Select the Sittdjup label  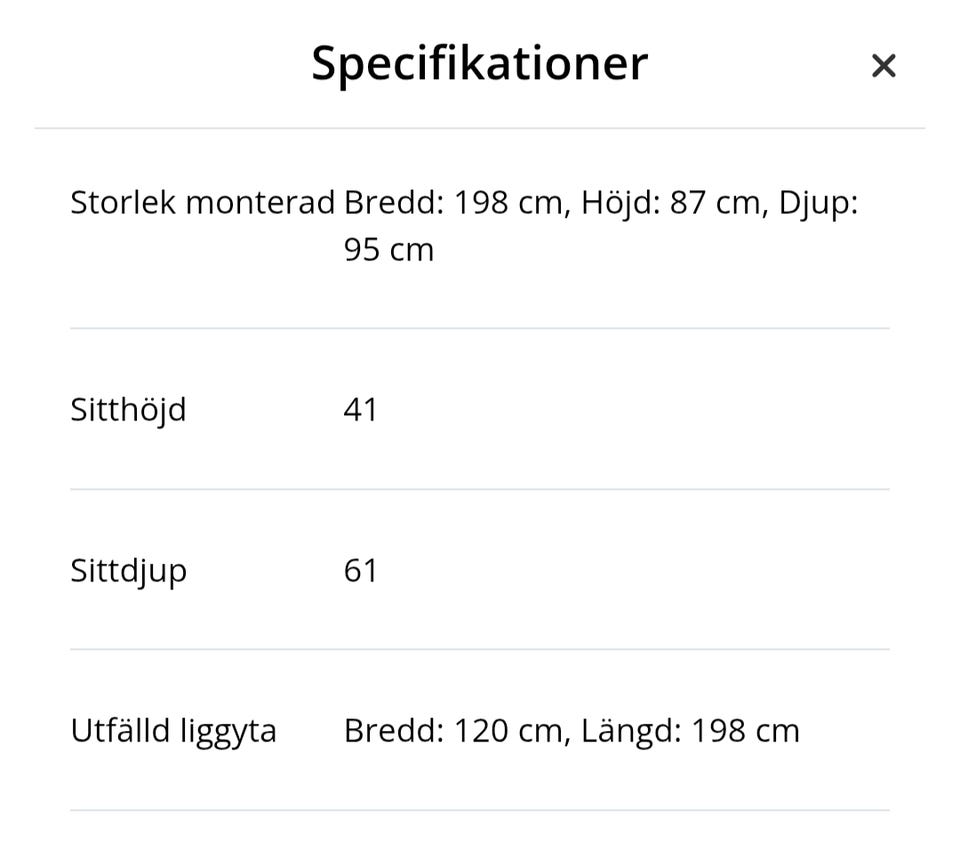click(128, 571)
